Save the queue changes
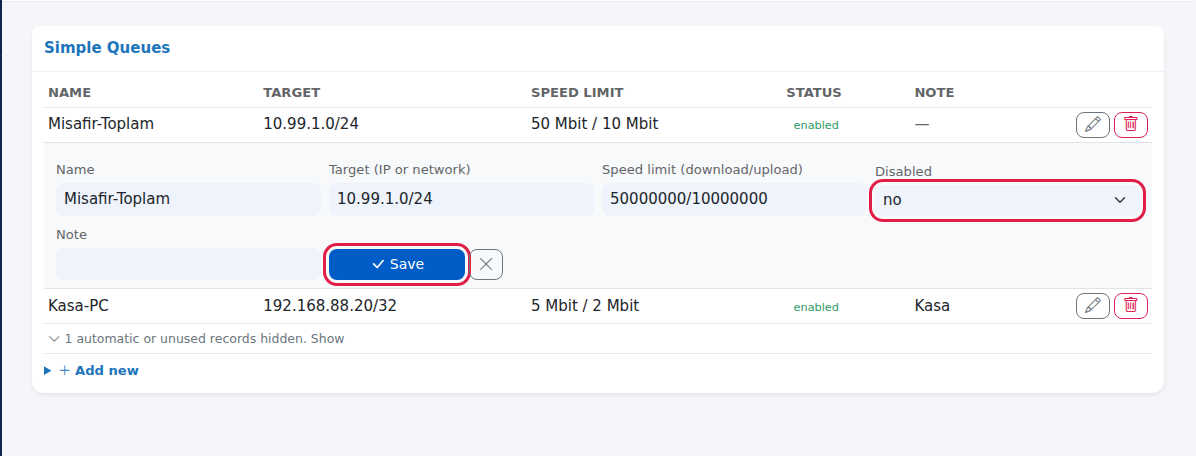The width and height of the screenshot is (1196, 456). [397, 265]
